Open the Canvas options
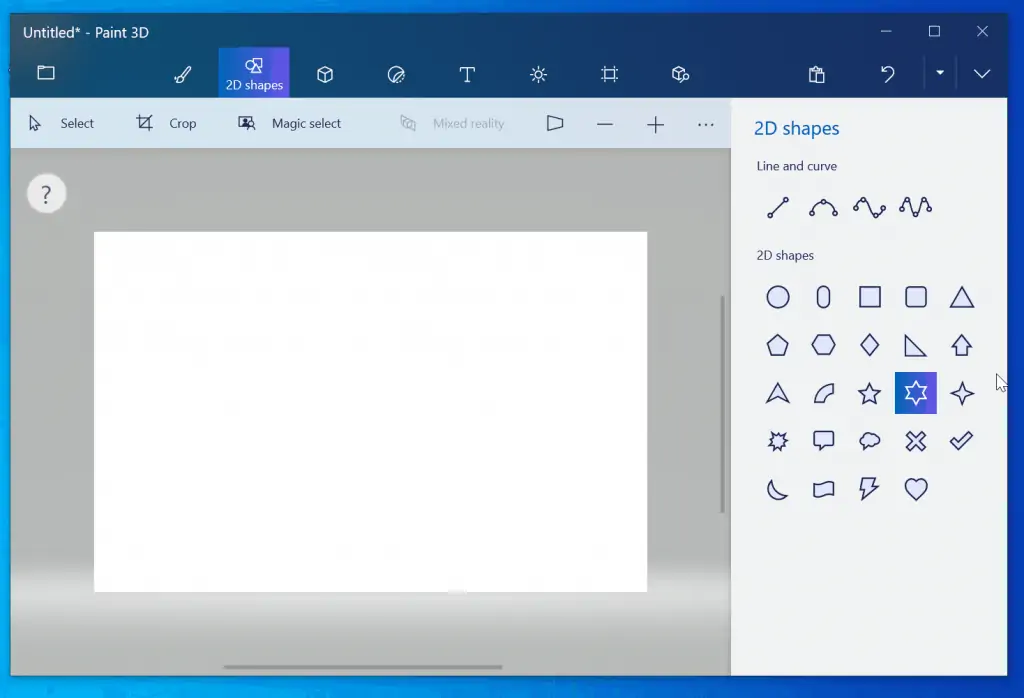 610,73
